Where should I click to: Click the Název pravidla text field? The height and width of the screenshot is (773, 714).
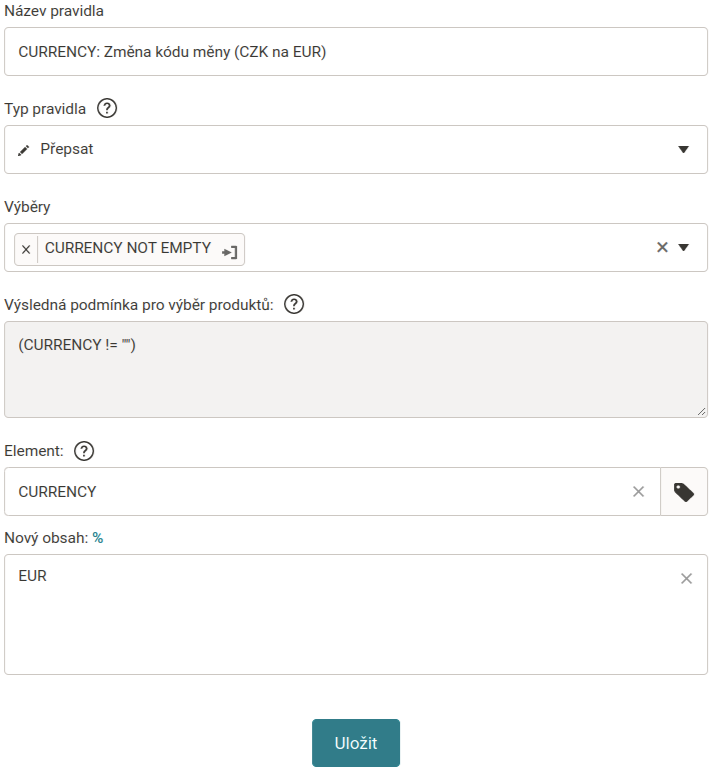(x=355, y=52)
